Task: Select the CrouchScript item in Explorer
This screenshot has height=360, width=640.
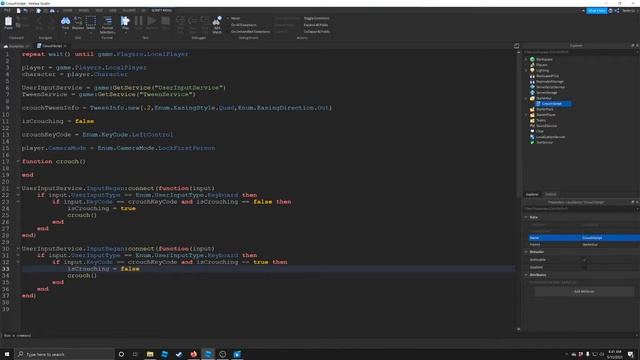Action: coord(553,104)
